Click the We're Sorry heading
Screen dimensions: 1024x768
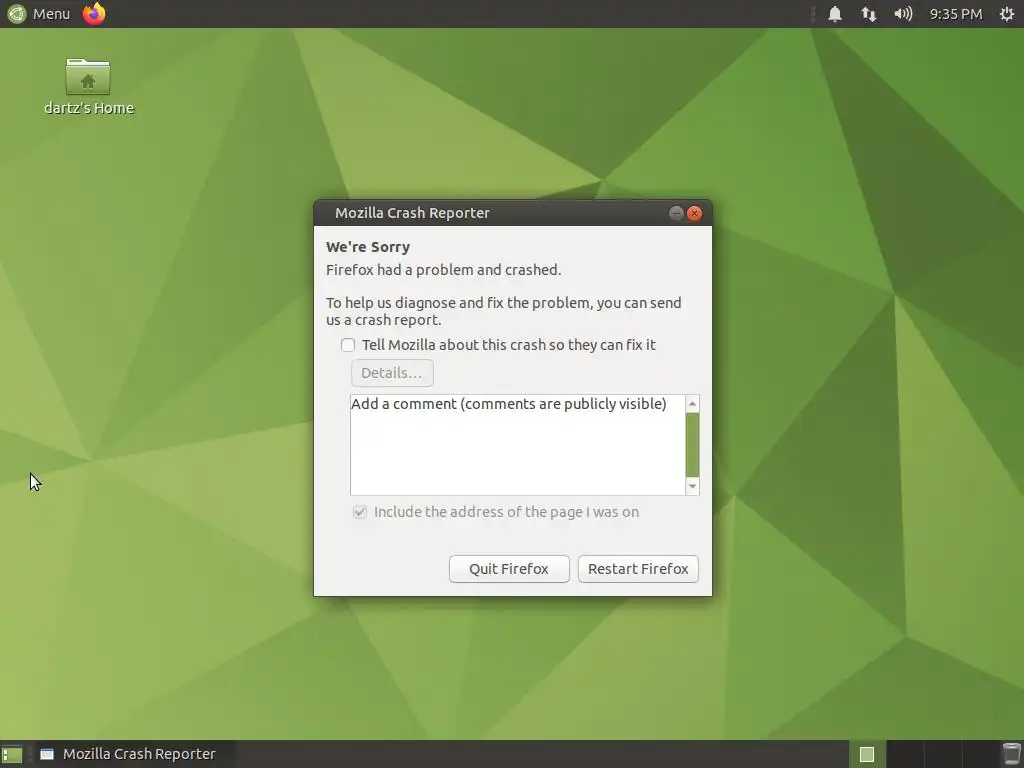click(x=368, y=247)
